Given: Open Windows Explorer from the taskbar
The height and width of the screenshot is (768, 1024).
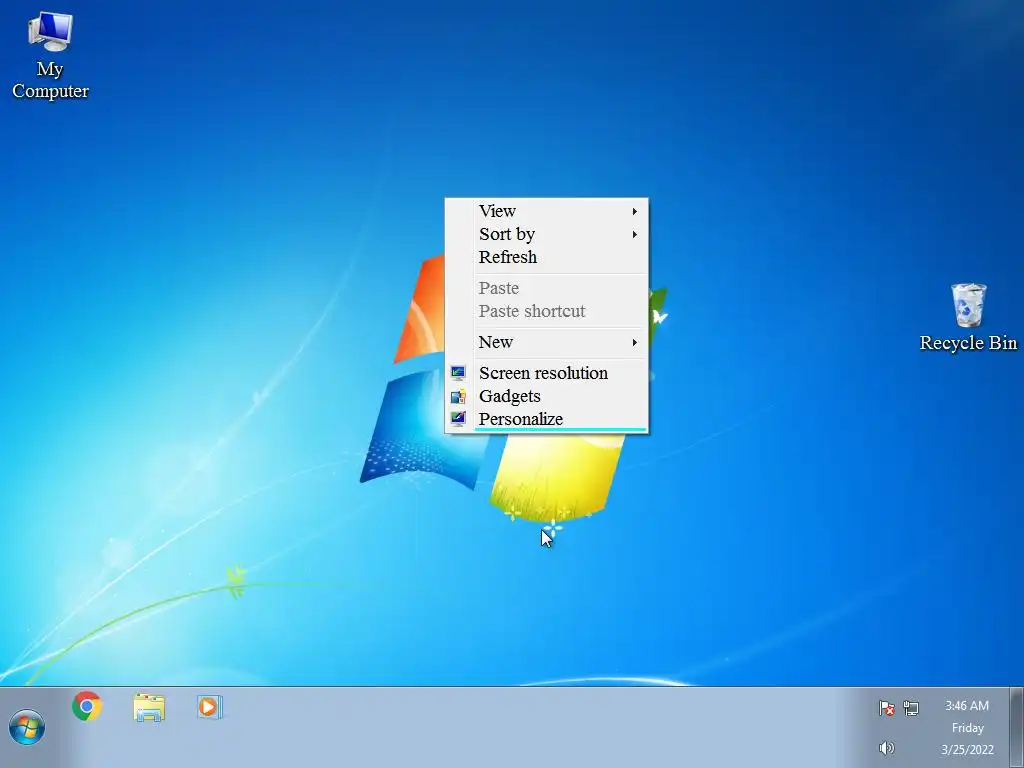Looking at the screenshot, I should 149,707.
